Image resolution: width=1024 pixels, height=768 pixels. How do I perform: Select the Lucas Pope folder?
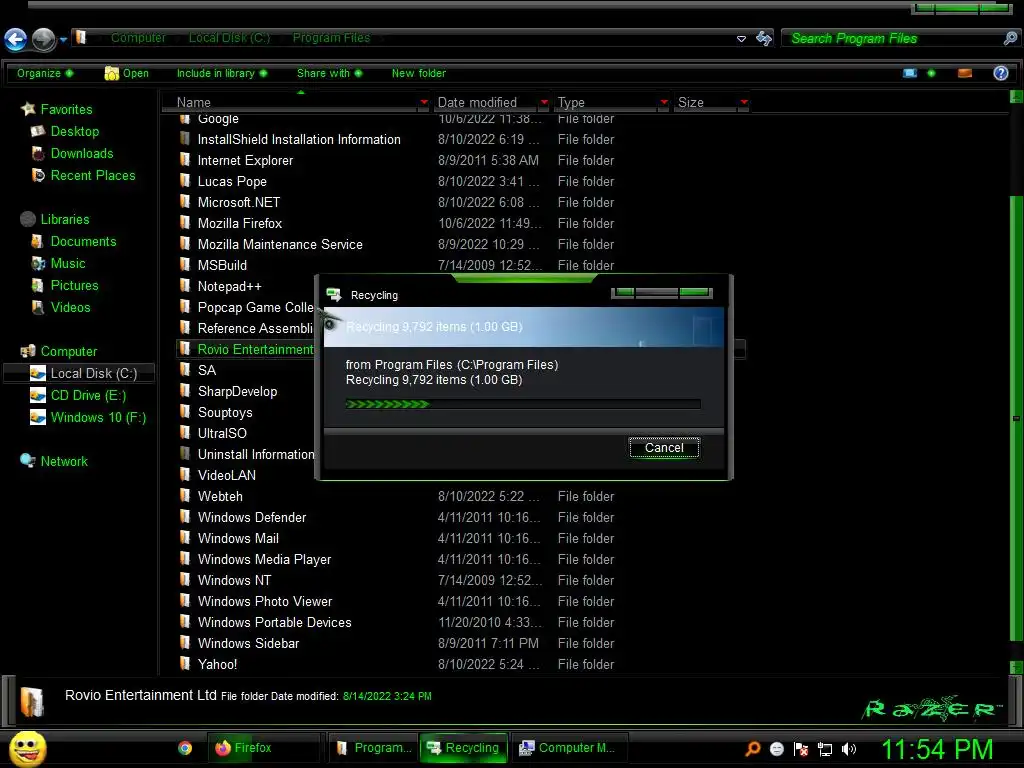(x=232, y=182)
